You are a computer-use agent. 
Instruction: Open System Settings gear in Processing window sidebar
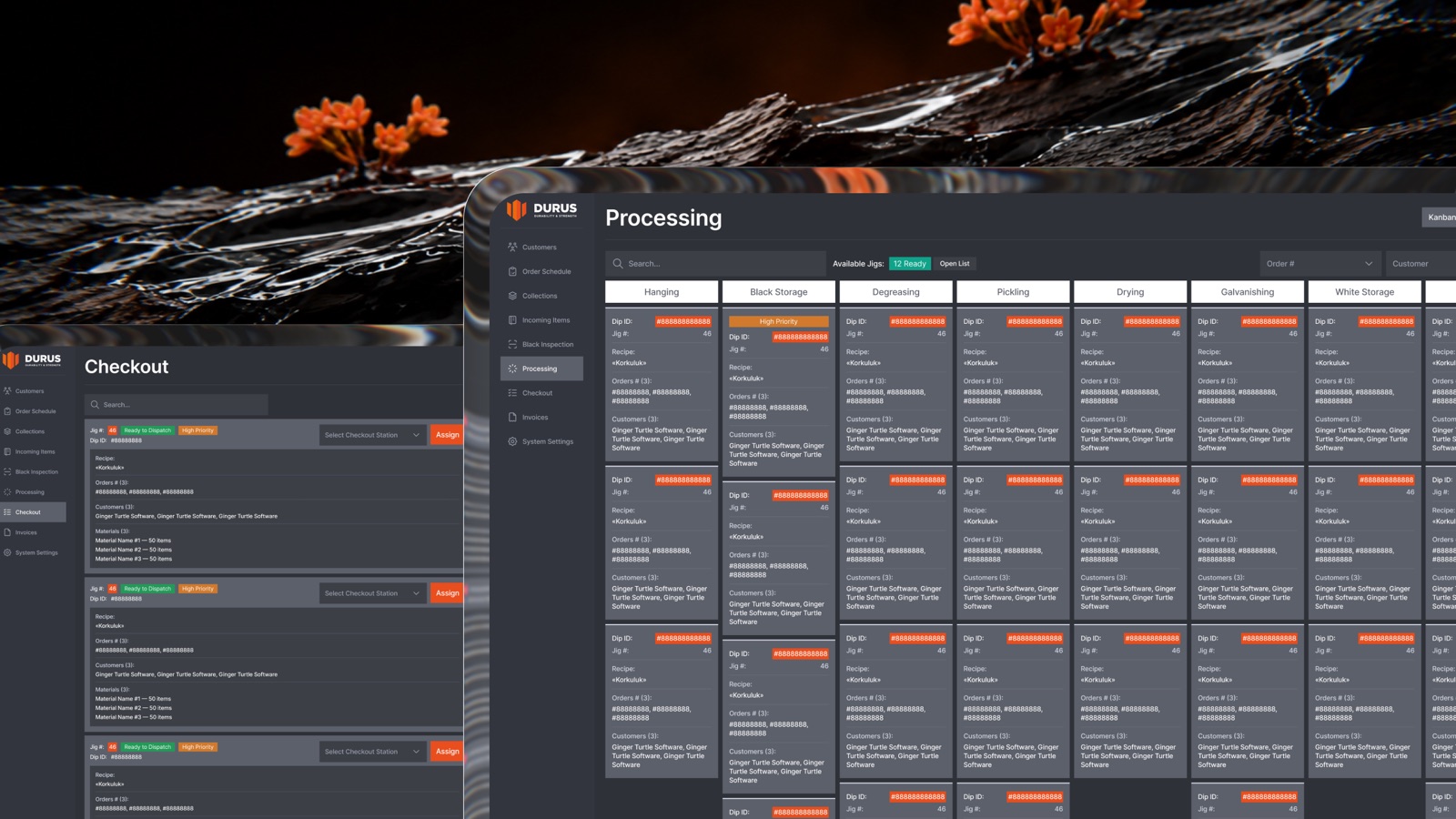[x=512, y=441]
